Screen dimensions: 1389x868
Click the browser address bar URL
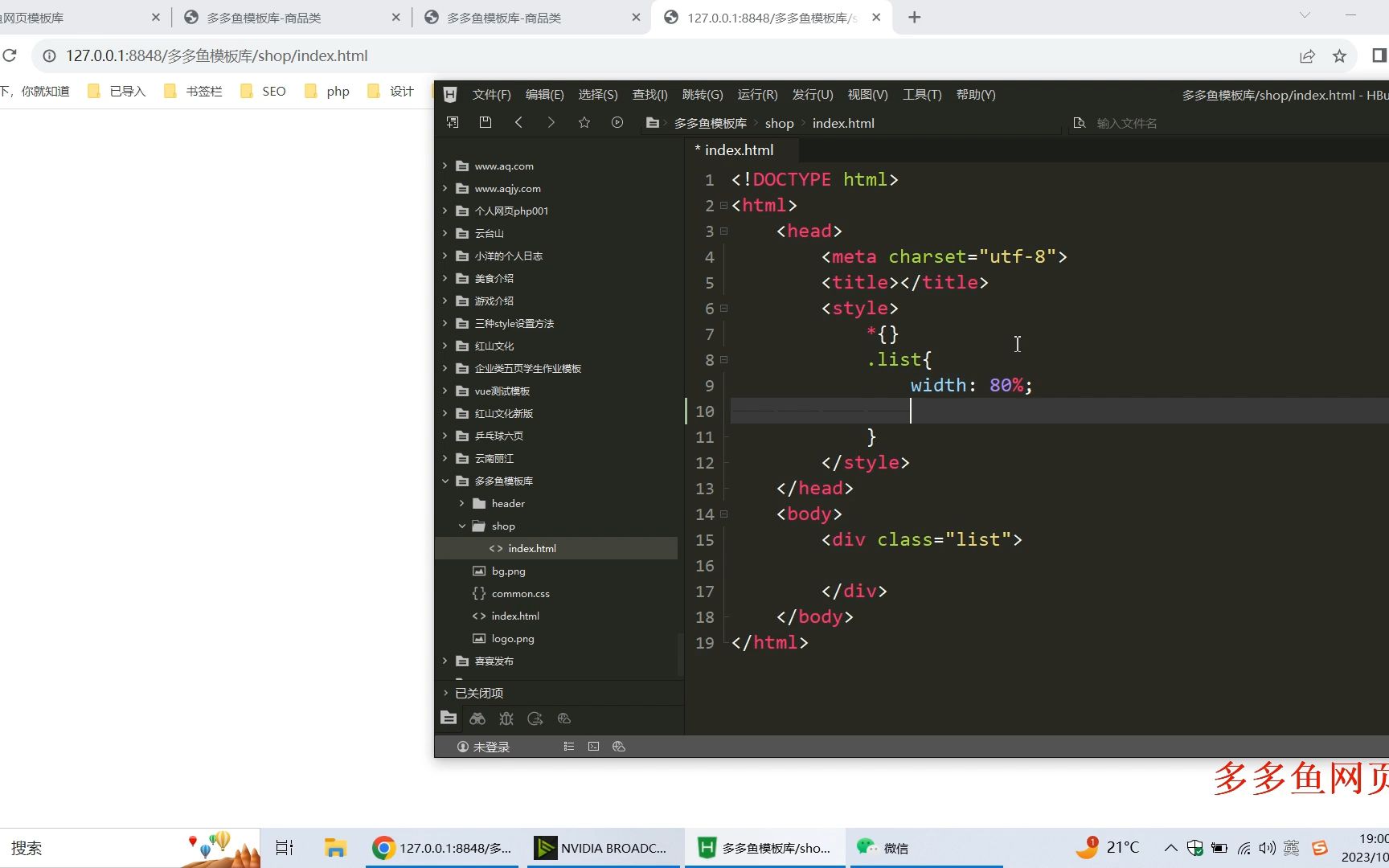click(x=217, y=55)
